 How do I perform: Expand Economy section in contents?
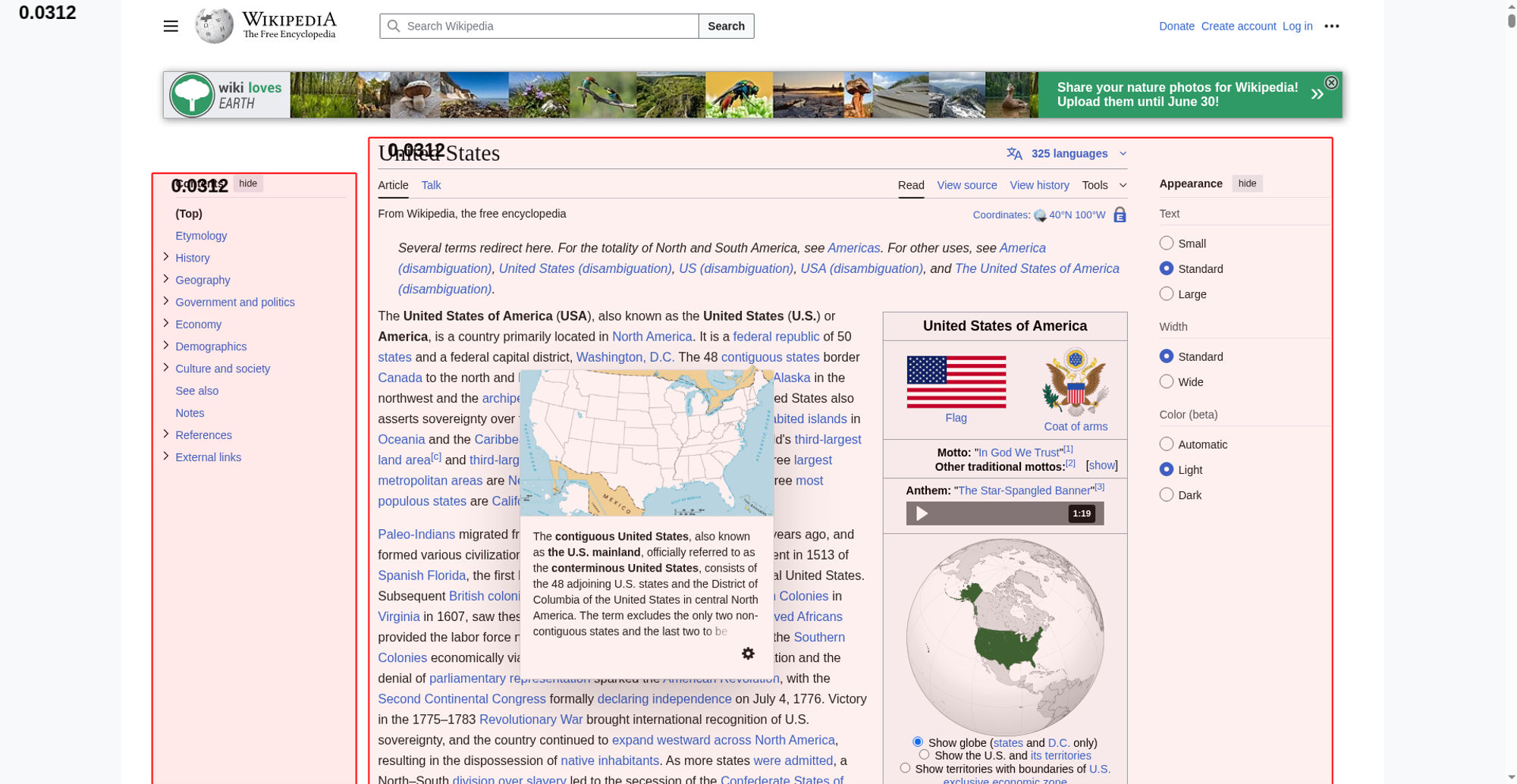tap(166, 323)
